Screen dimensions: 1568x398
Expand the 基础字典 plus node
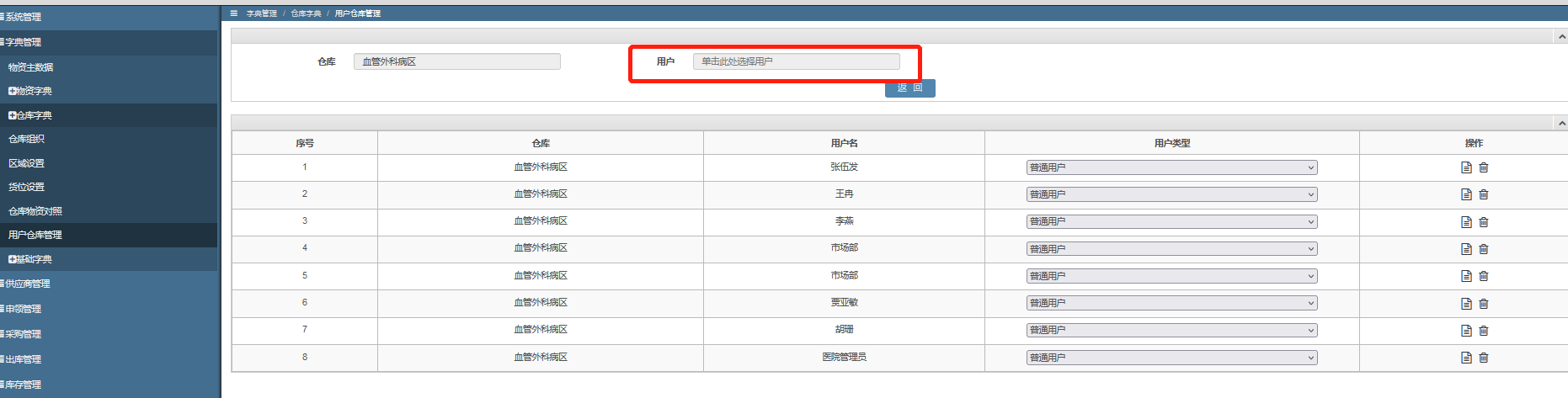13,259
